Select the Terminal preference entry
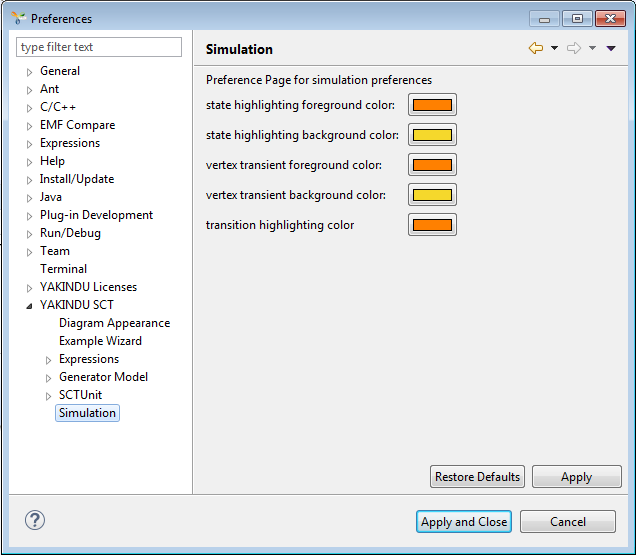 (x=63, y=269)
